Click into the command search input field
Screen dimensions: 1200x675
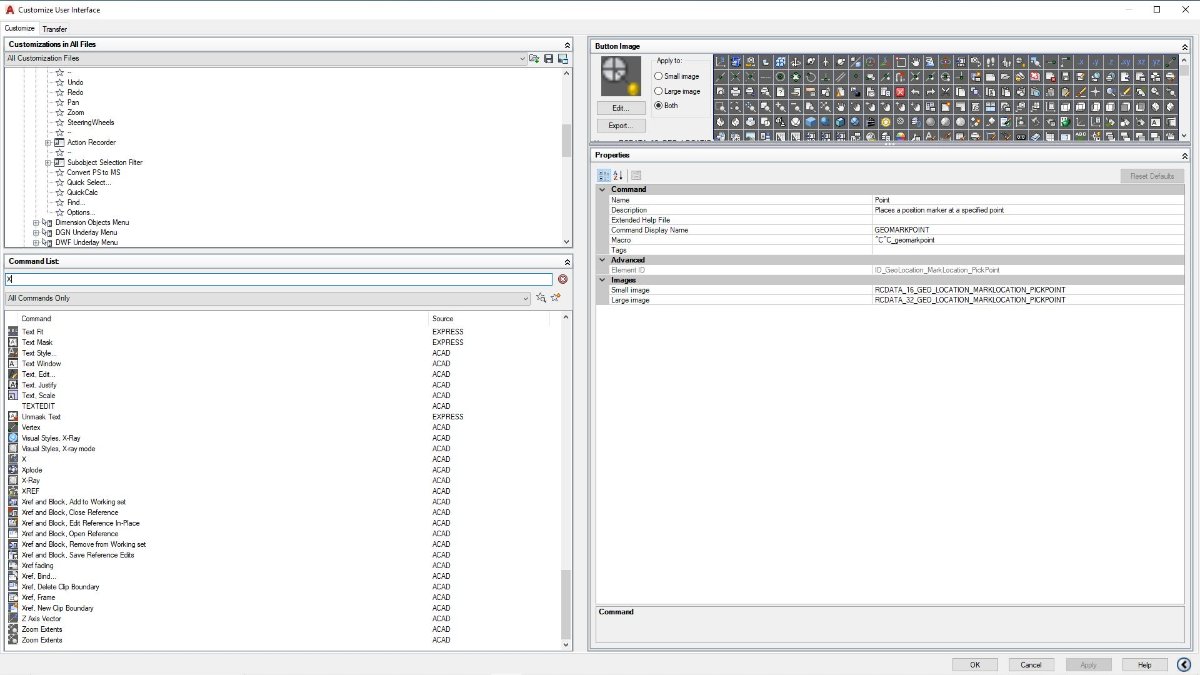279,280
